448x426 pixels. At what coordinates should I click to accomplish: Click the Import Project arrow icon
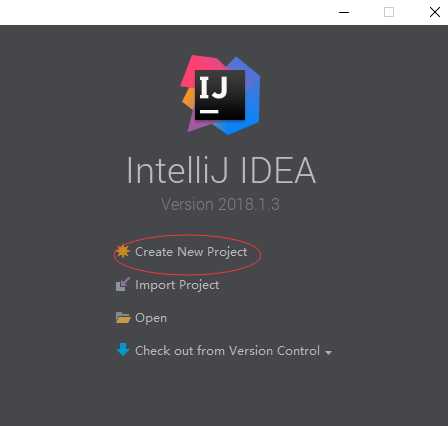(123, 284)
